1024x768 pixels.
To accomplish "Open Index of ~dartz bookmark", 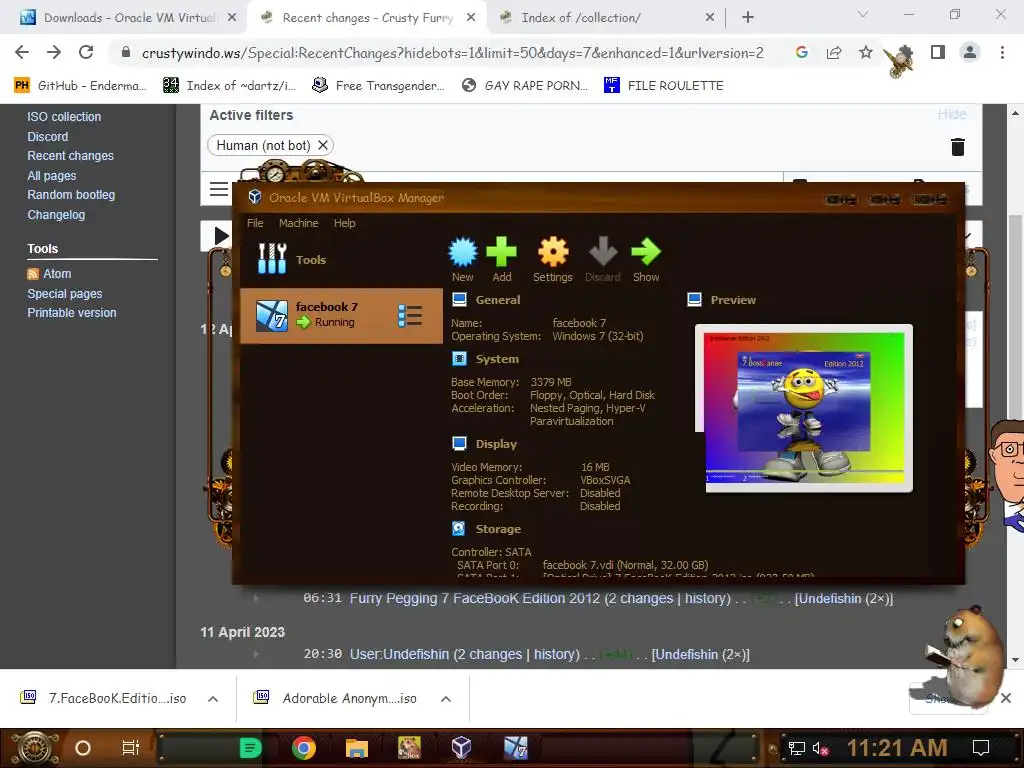I will [230, 86].
